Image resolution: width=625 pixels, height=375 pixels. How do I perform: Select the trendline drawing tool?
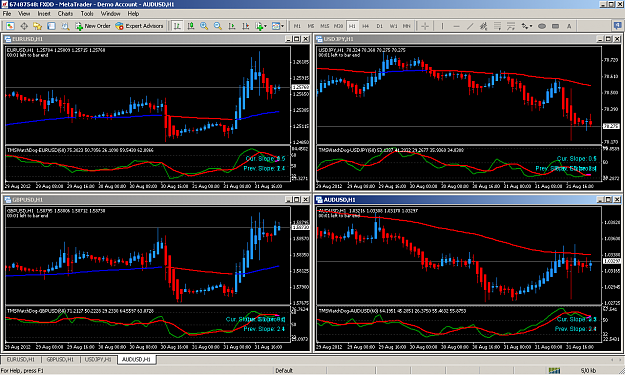pyautogui.click(x=470, y=26)
